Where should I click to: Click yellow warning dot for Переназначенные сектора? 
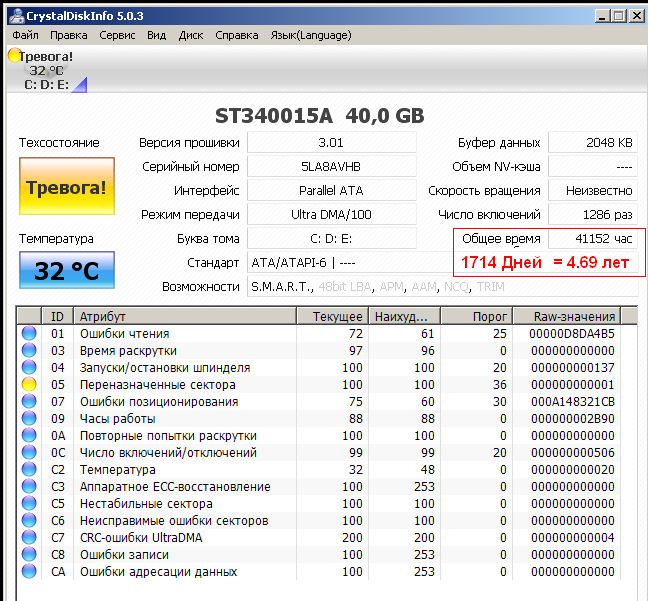[x=29, y=384]
